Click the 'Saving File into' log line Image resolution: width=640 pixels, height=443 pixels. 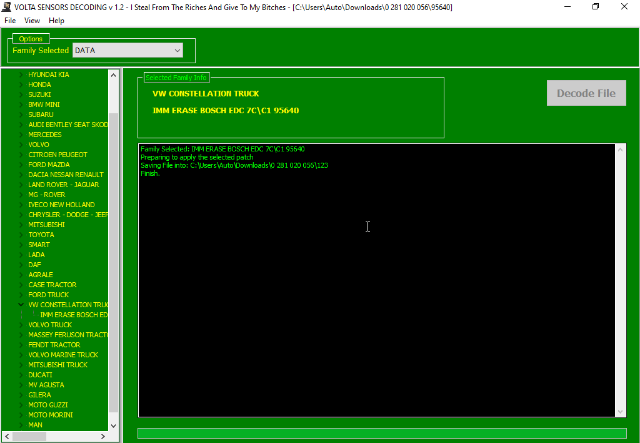pyautogui.click(x=234, y=165)
